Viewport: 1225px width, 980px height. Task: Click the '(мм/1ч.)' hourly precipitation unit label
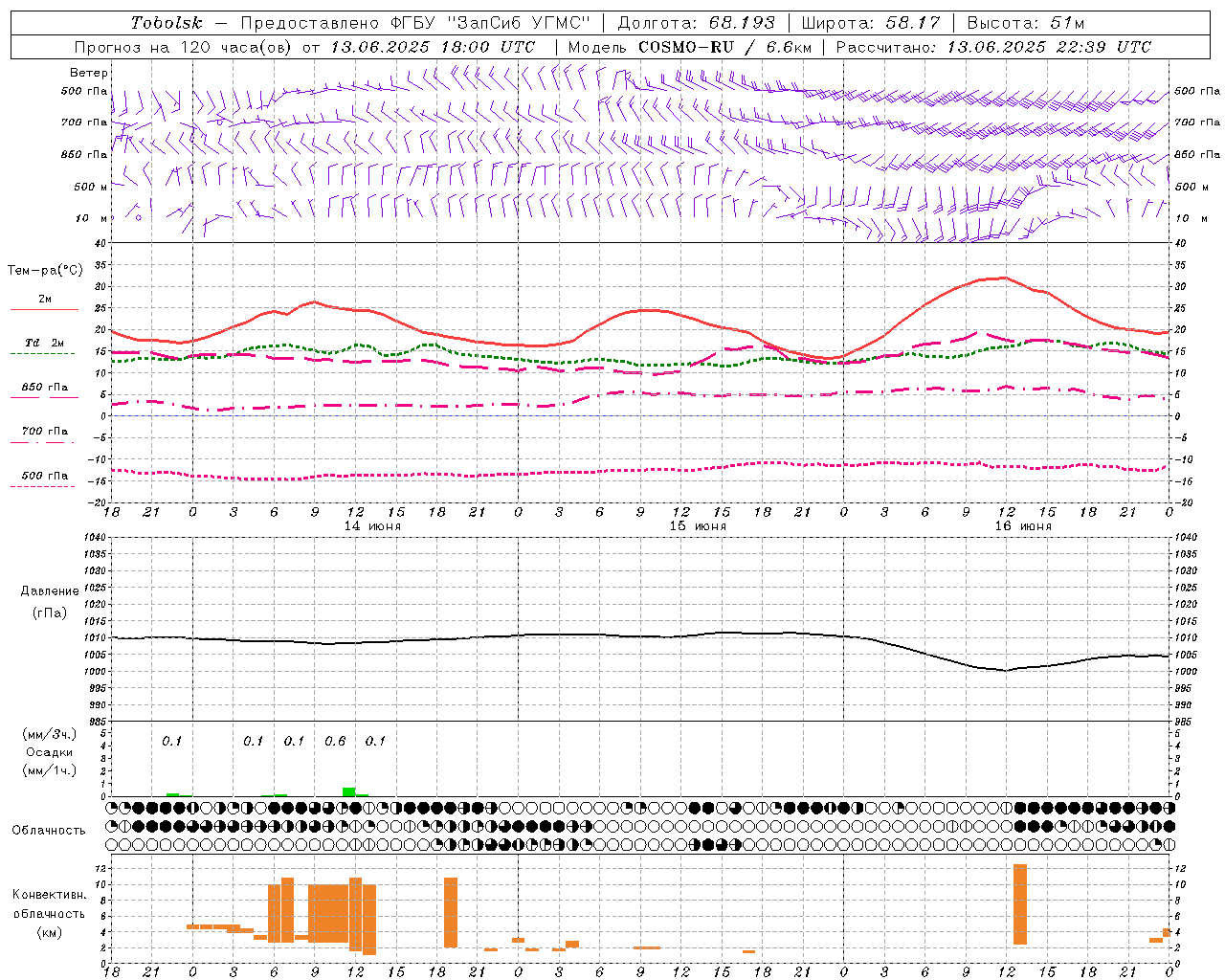50,770
